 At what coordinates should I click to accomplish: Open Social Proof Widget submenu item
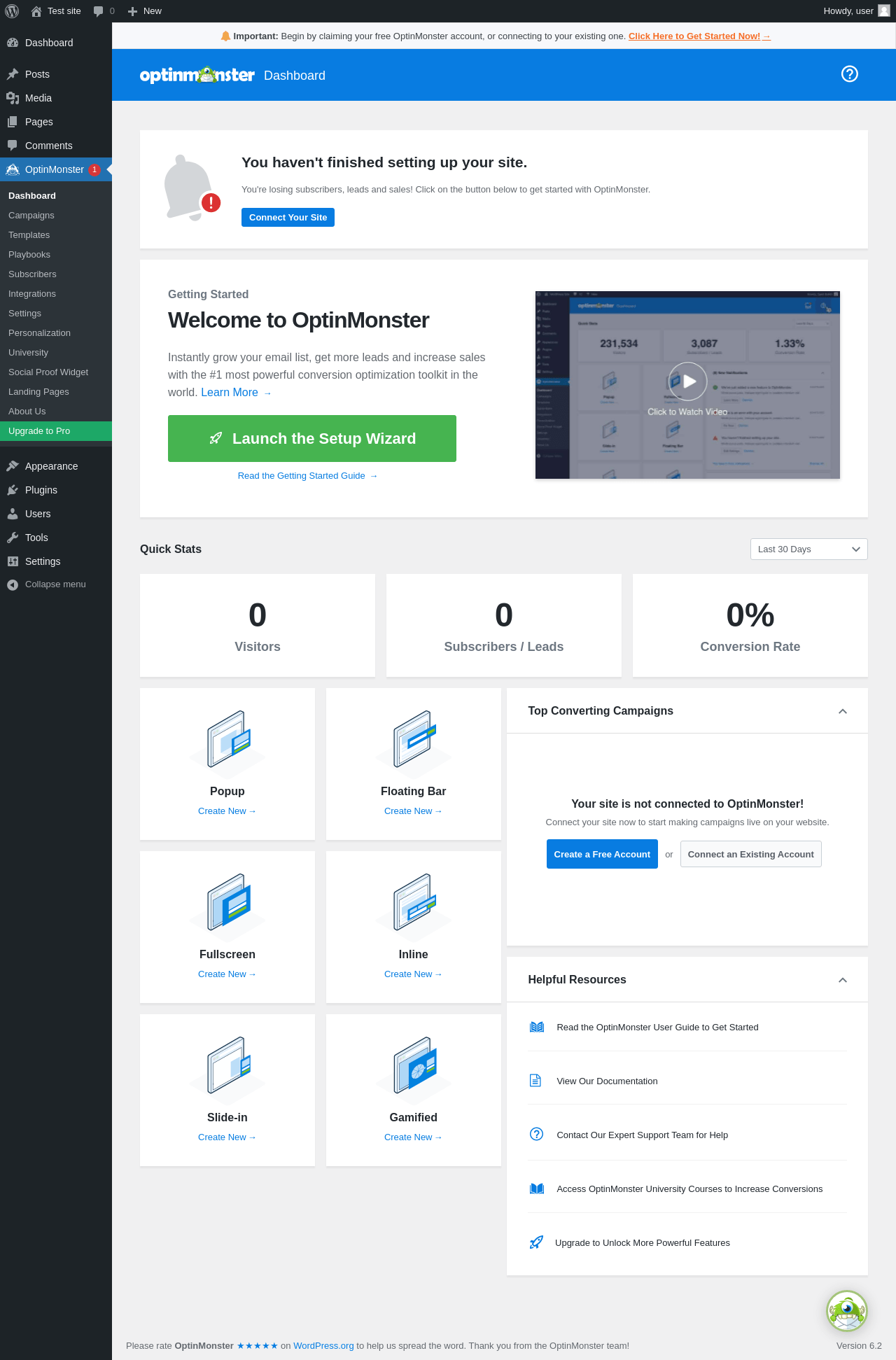point(48,372)
